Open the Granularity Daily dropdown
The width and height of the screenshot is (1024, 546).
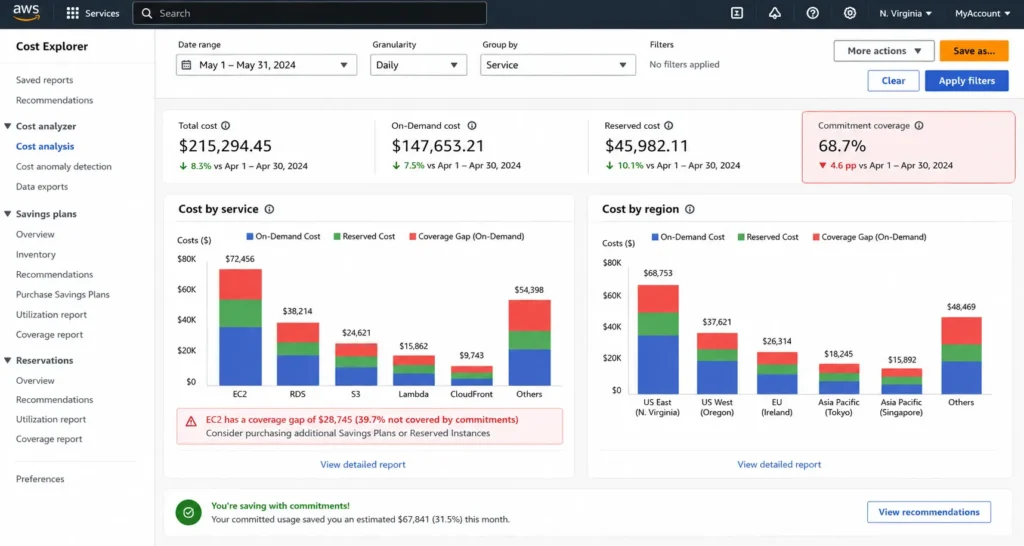[x=418, y=65]
